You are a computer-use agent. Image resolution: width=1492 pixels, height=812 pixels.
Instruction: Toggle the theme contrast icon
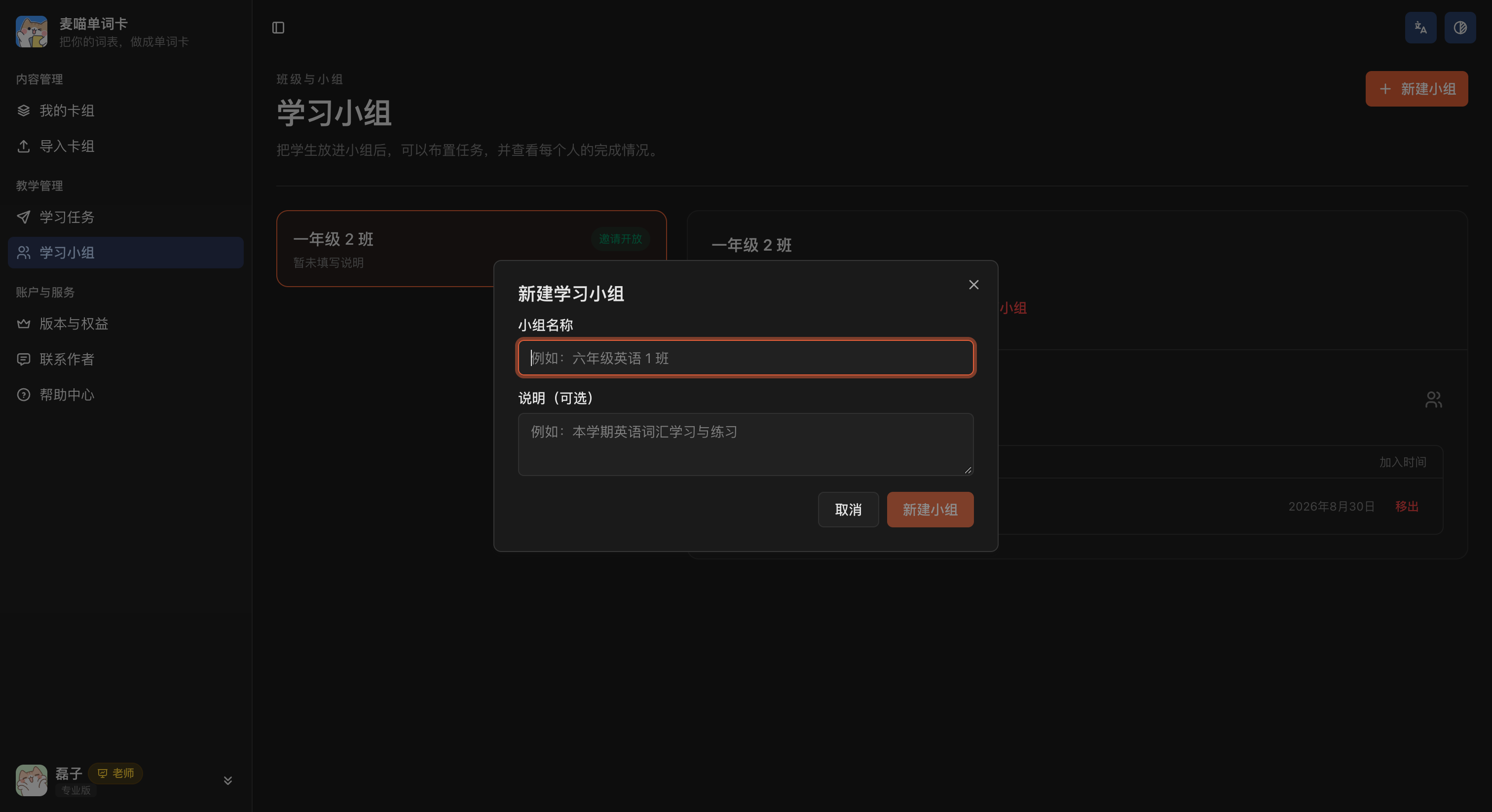[1459, 28]
